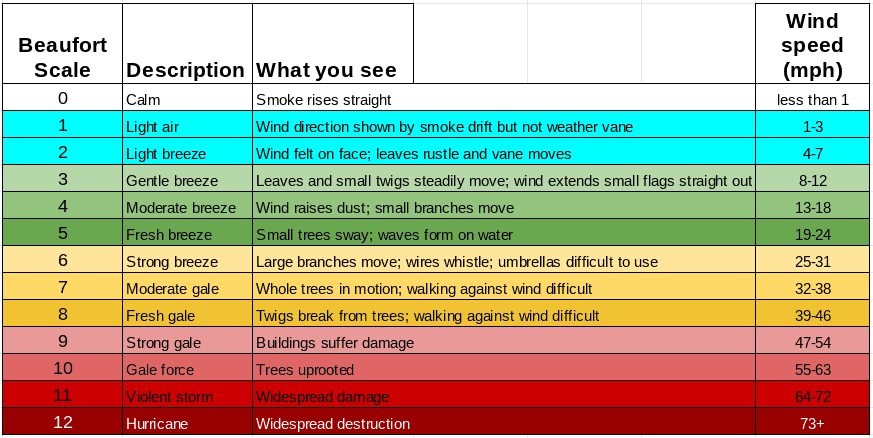The image size is (873, 438).
Task: Select the Beaufort scale number 6 cell
Action: 62,261
